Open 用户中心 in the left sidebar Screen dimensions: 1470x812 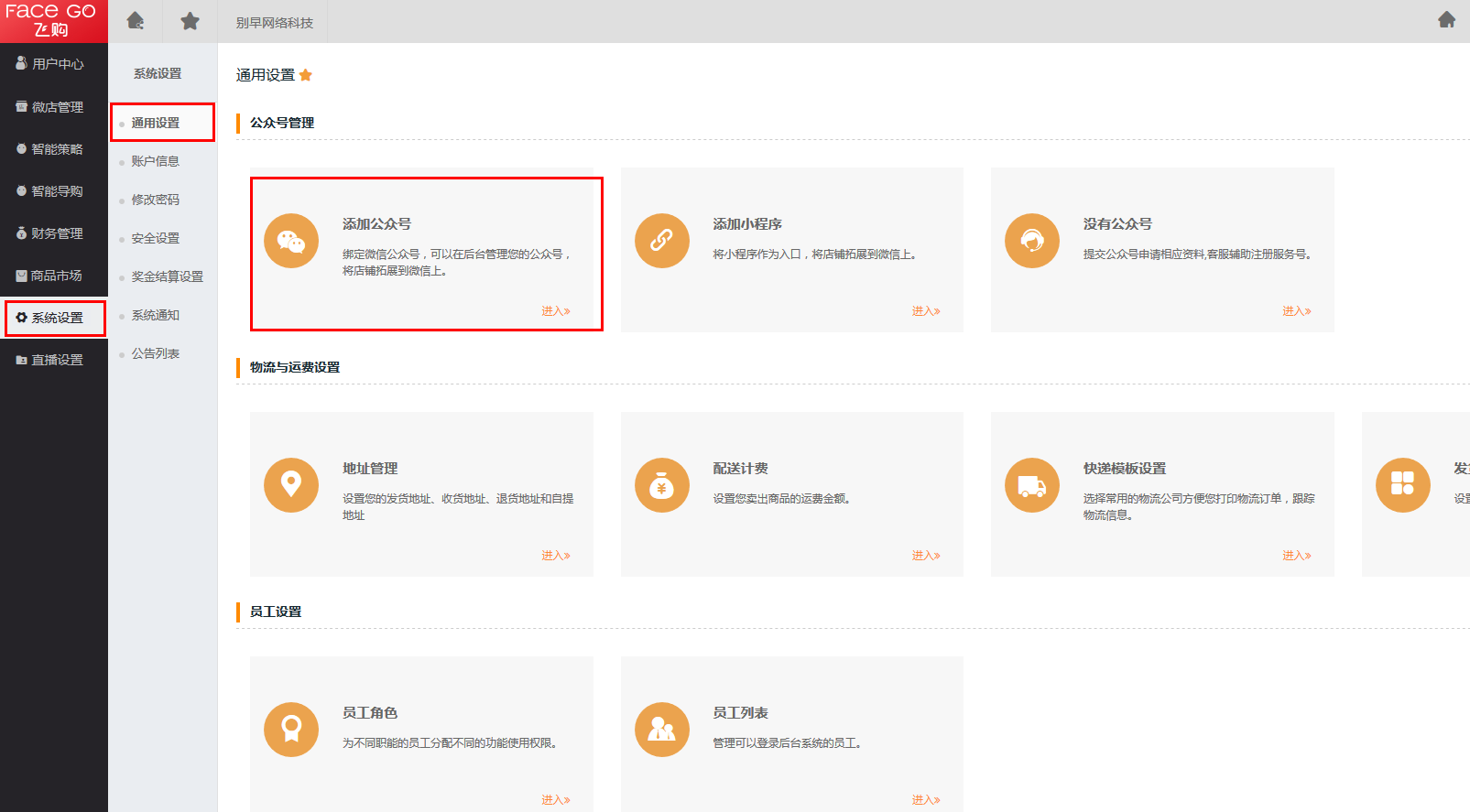pyautogui.click(x=57, y=64)
